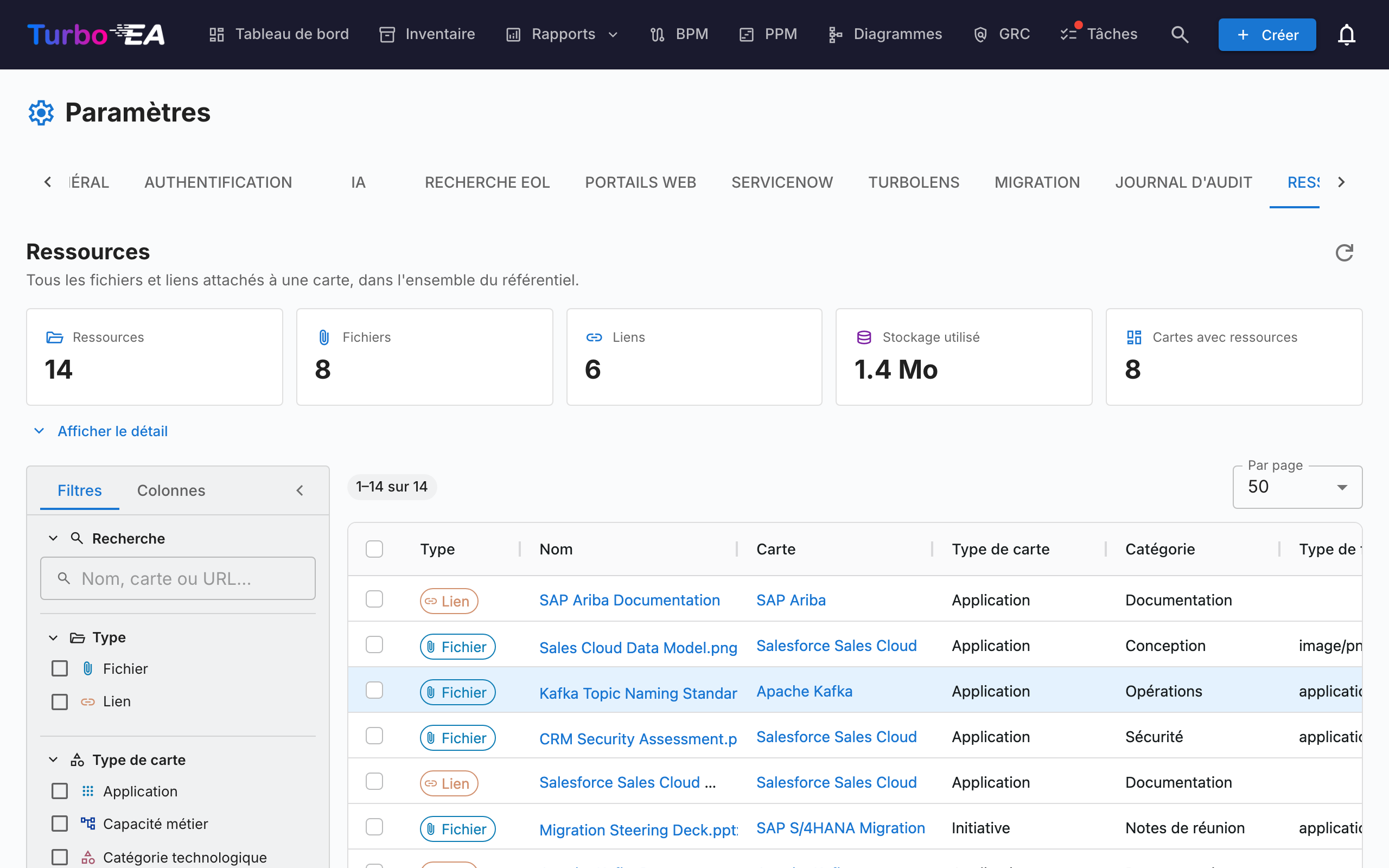This screenshot has height=868, width=1389.
Task: Refresh the Ressources list
Action: click(1344, 253)
